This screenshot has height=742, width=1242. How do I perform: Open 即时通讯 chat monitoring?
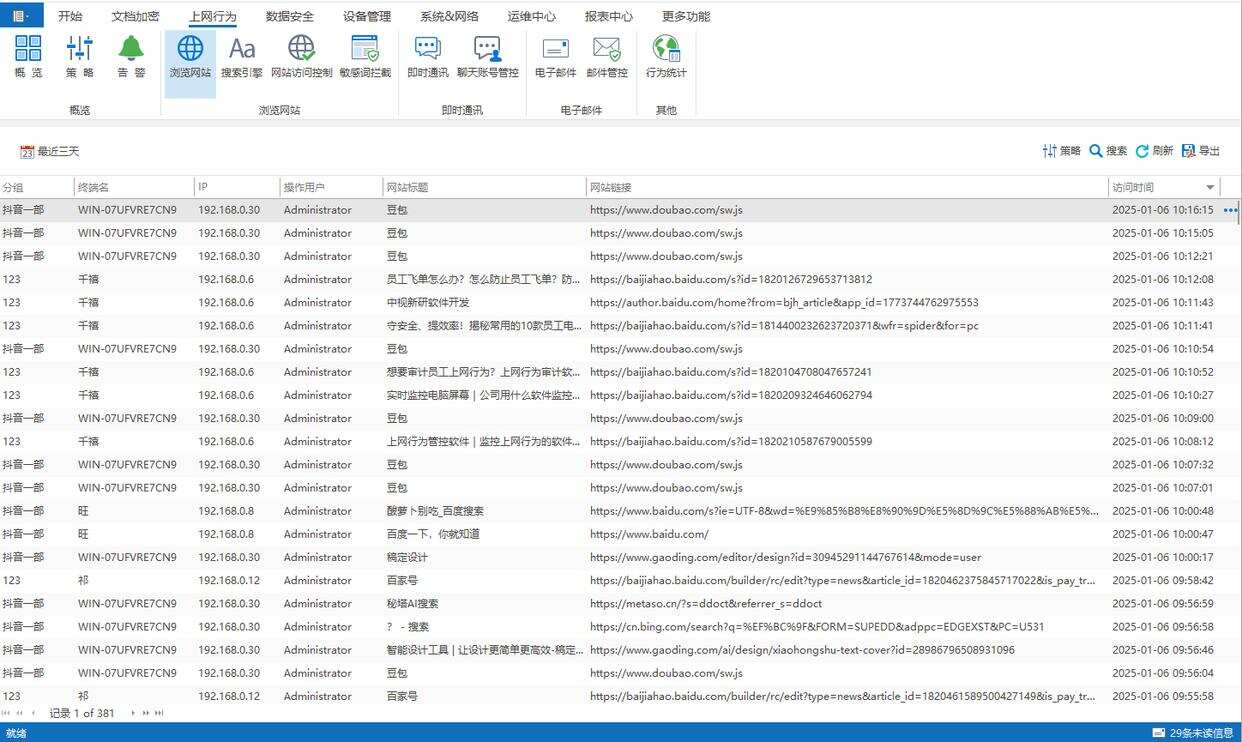point(427,57)
